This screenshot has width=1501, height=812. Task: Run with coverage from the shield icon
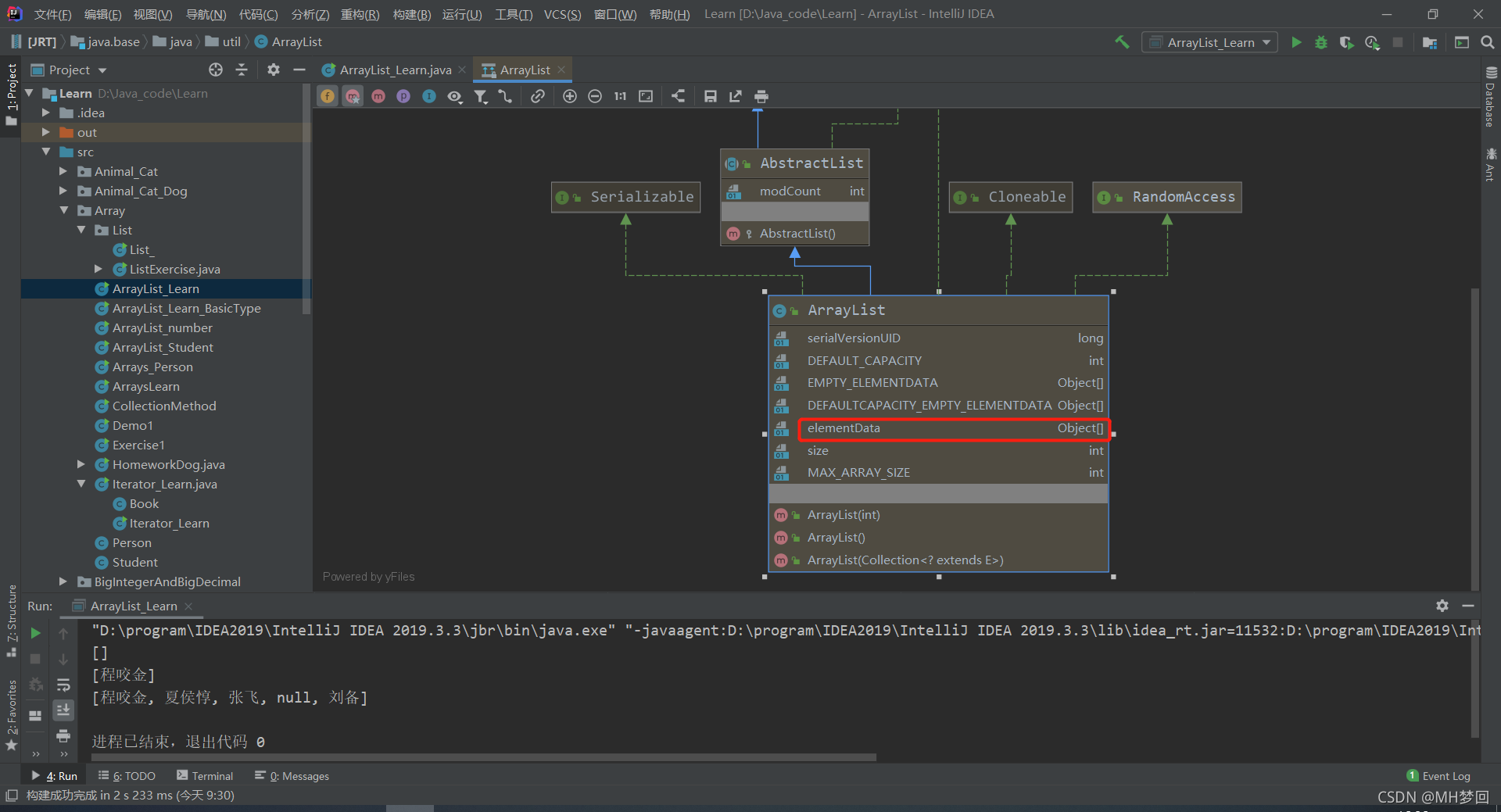point(1346,42)
